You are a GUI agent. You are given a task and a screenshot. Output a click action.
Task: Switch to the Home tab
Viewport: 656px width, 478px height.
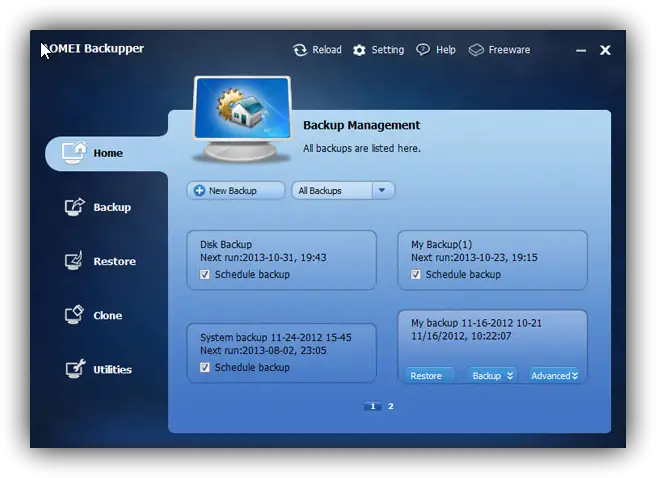pyautogui.click(x=106, y=153)
